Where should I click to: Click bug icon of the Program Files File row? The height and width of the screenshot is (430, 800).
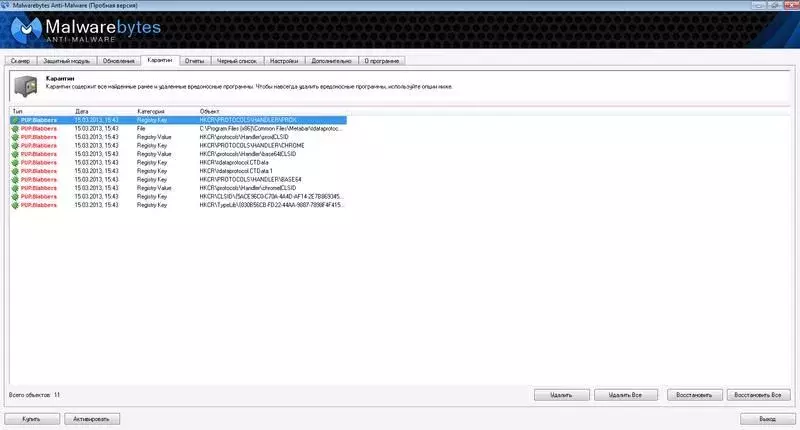(15, 129)
